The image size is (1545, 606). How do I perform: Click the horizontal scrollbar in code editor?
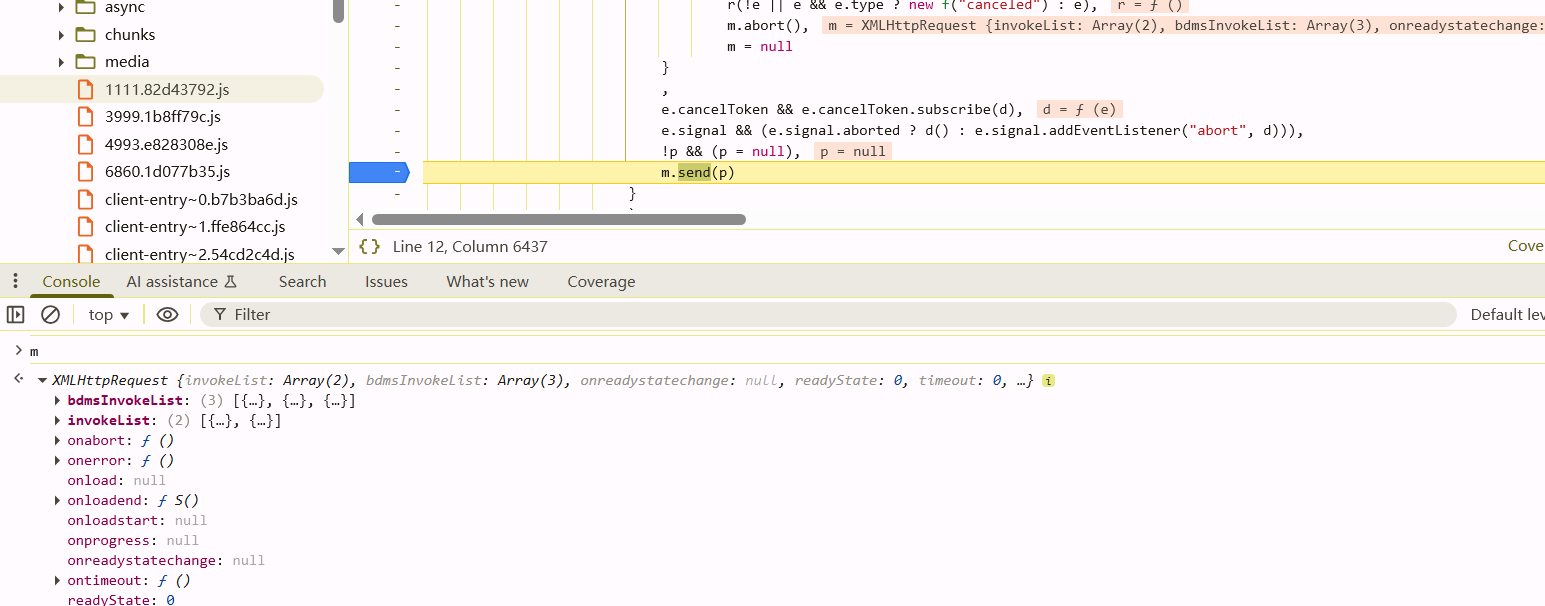click(x=558, y=219)
